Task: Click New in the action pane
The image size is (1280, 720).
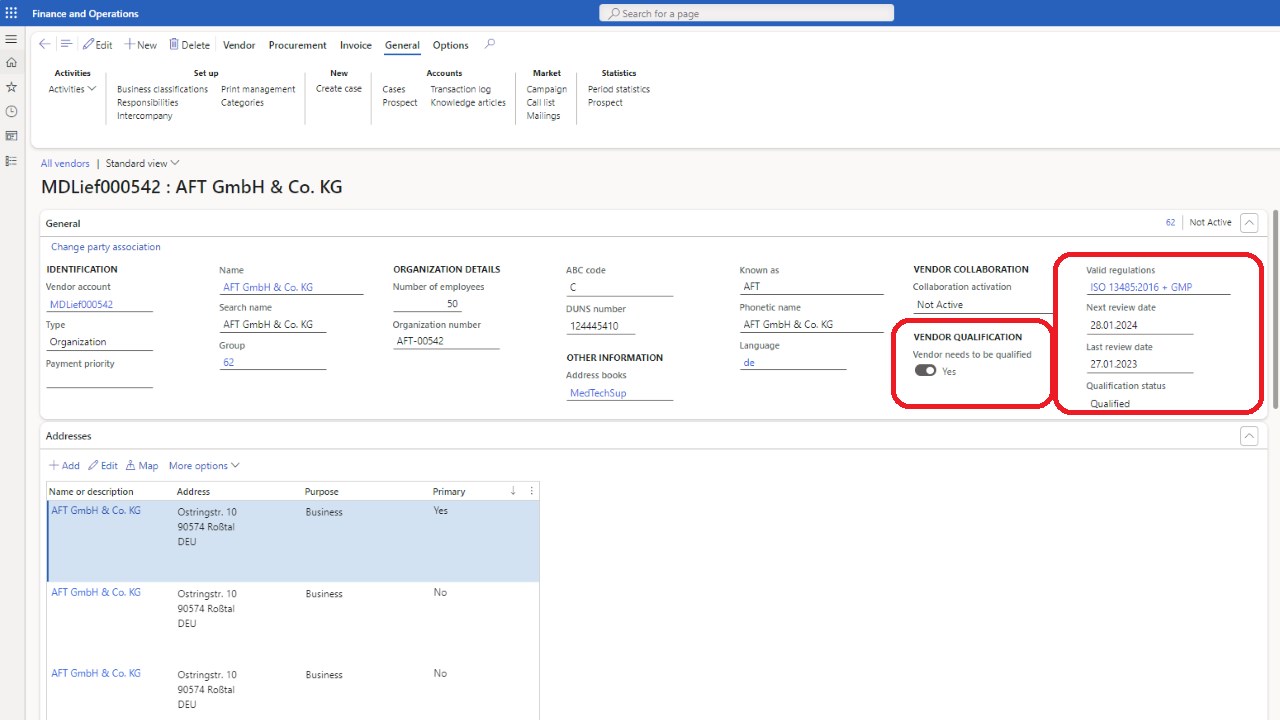Action: click(x=140, y=45)
